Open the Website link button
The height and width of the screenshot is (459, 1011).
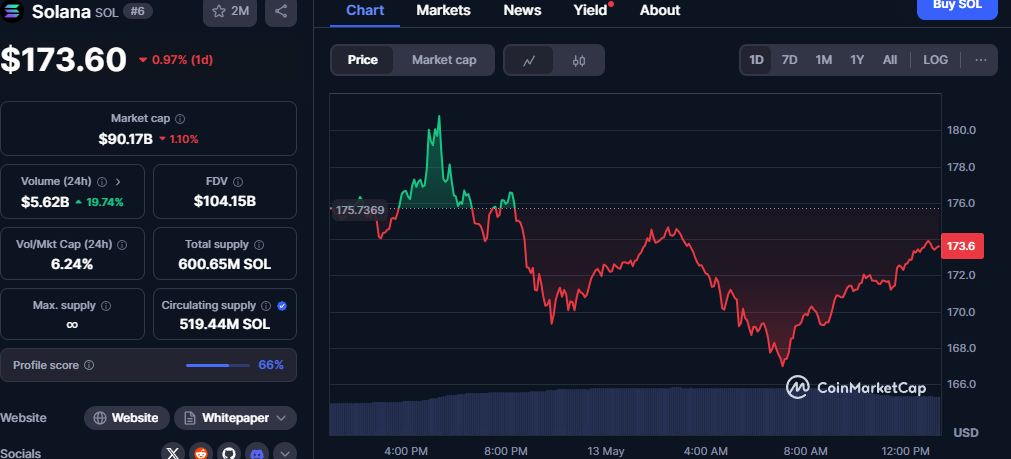click(x=127, y=418)
